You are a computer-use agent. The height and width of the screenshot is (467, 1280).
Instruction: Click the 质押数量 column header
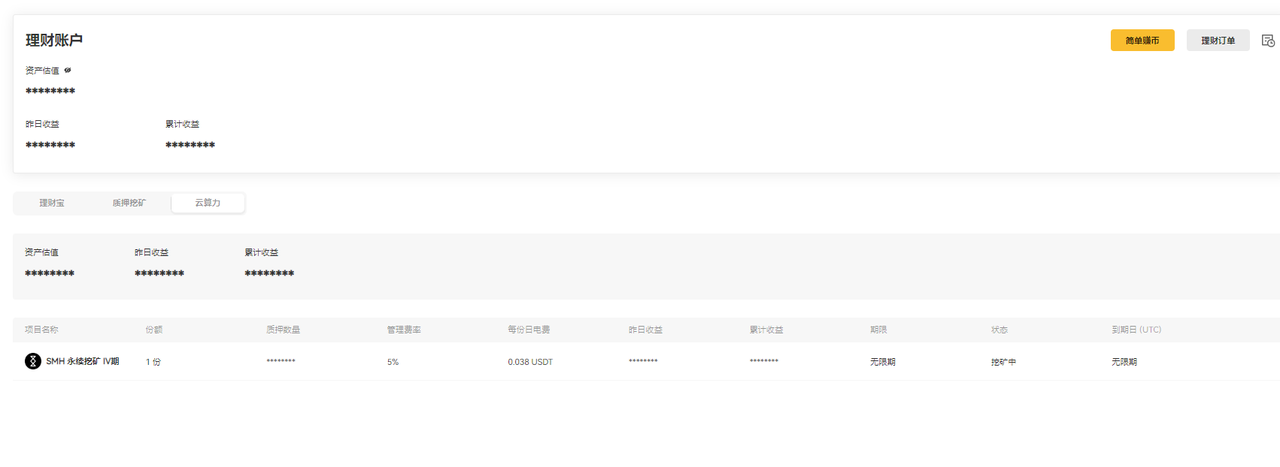pyautogui.click(x=283, y=329)
